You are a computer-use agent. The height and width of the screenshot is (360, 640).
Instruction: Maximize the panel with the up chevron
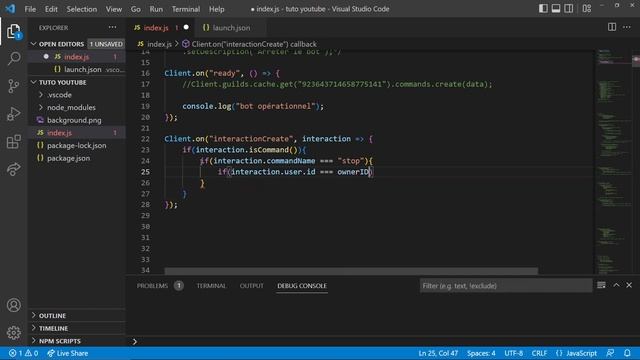[616, 285]
